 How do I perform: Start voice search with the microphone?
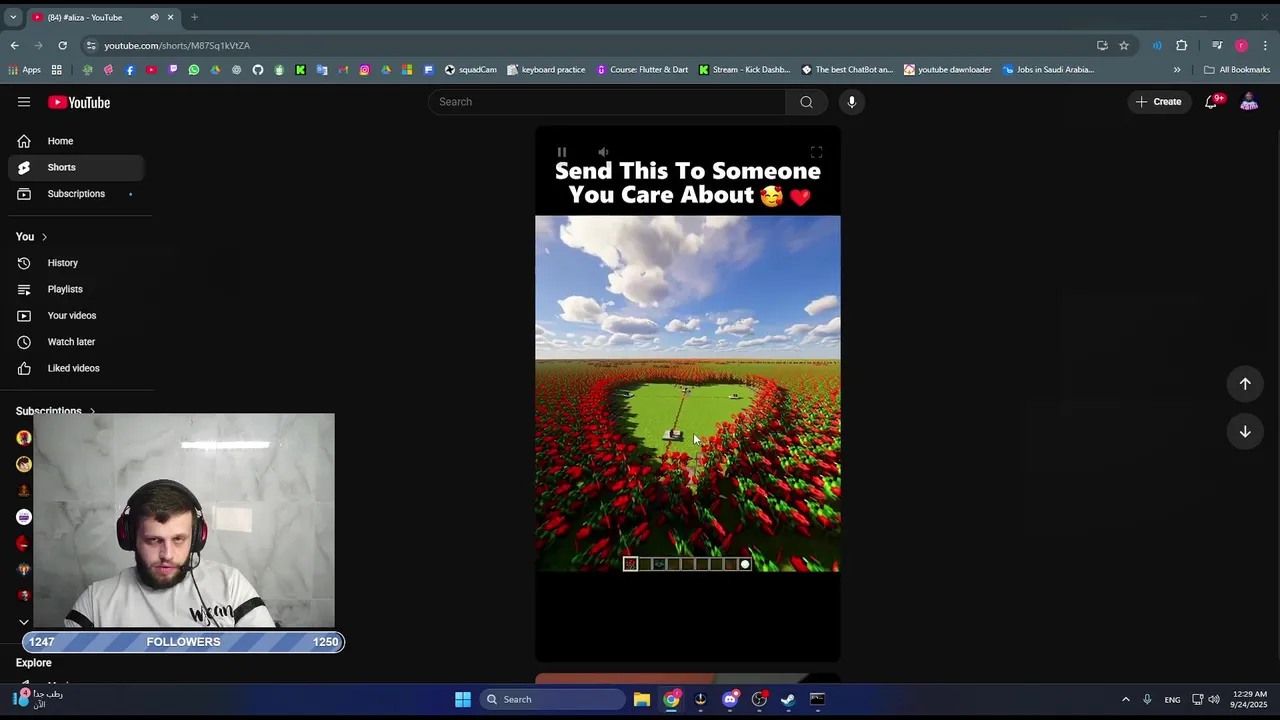[852, 102]
